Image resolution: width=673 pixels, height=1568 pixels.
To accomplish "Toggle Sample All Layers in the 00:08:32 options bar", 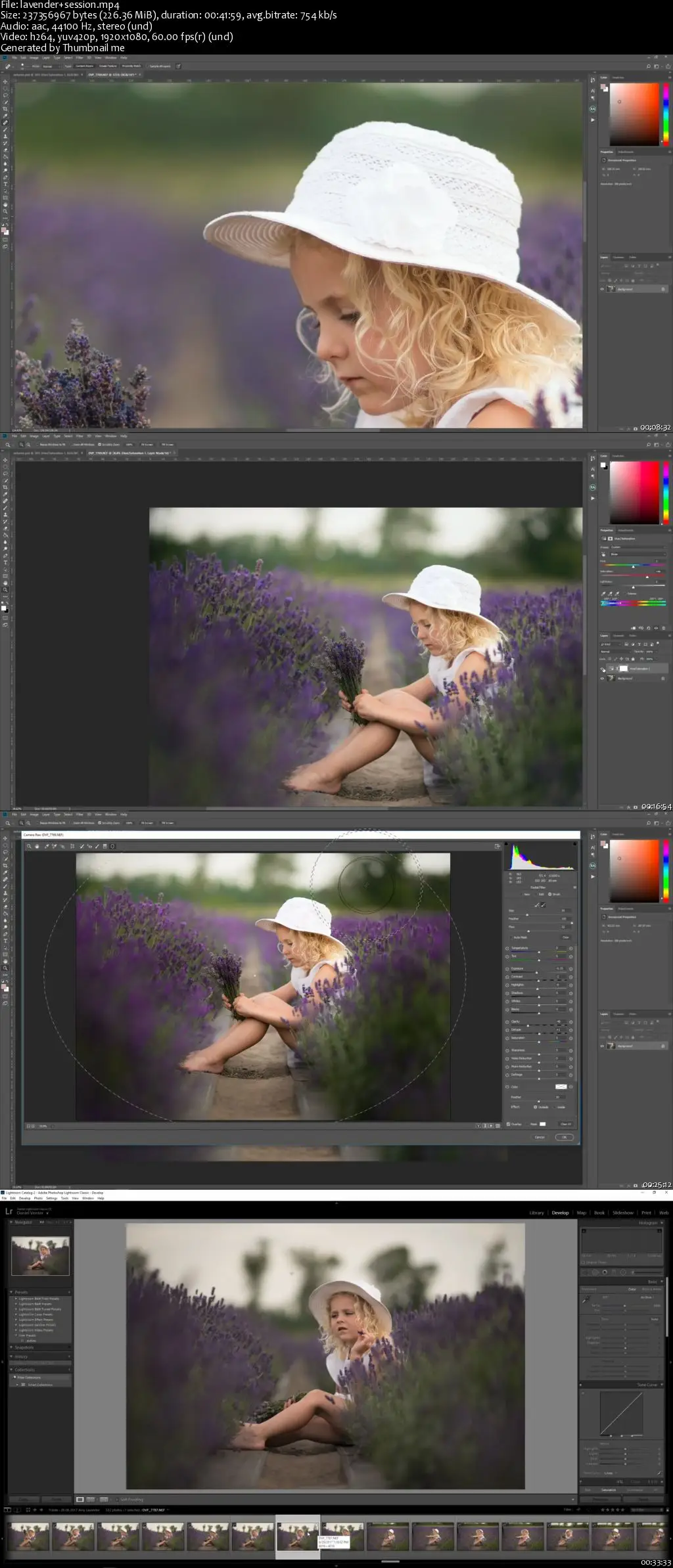I will pos(158,66).
